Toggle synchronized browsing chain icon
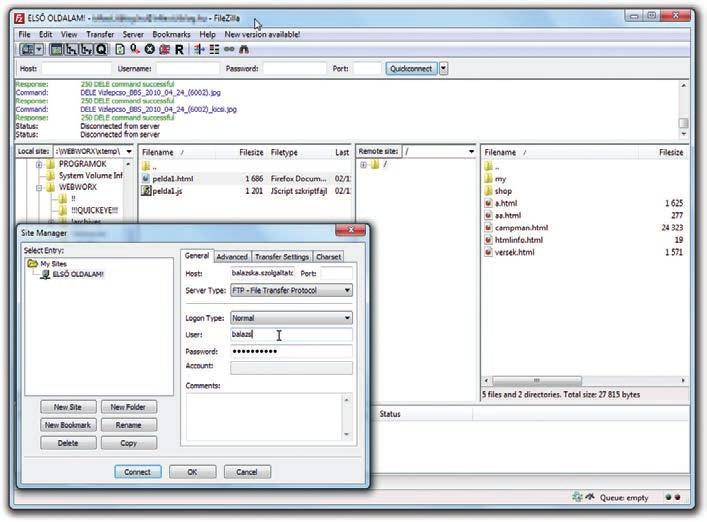Image resolution: width=707 pixels, height=522 pixels. coord(229,49)
